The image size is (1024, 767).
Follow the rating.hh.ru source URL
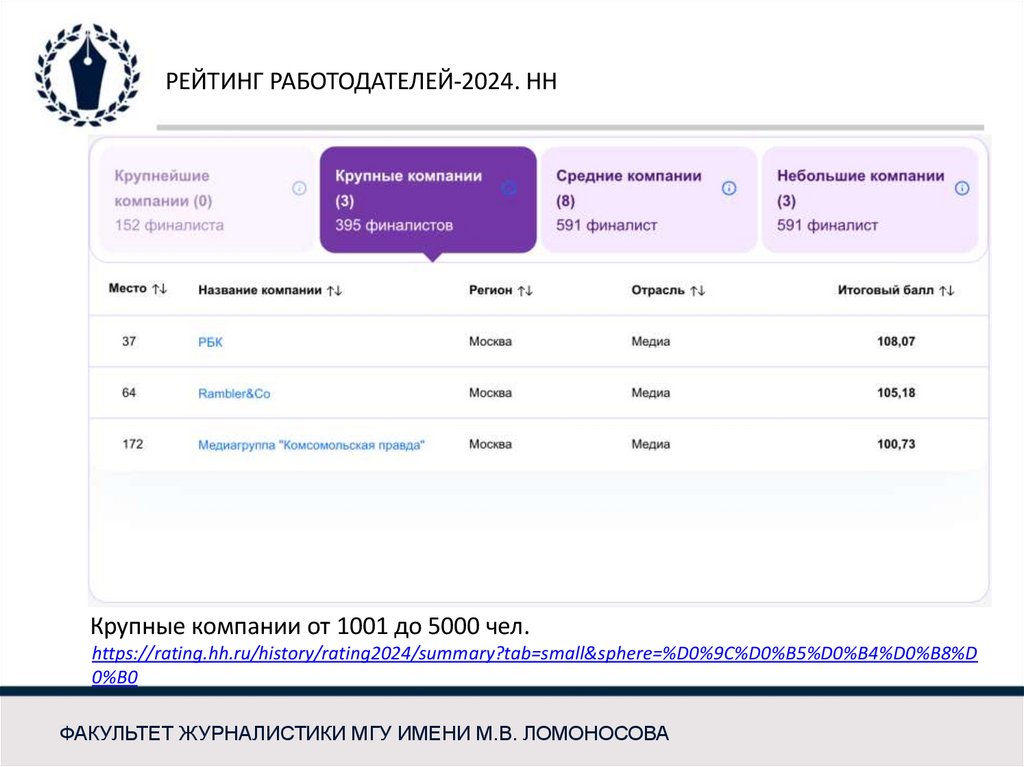pyautogui.click(x=534, y=664)
